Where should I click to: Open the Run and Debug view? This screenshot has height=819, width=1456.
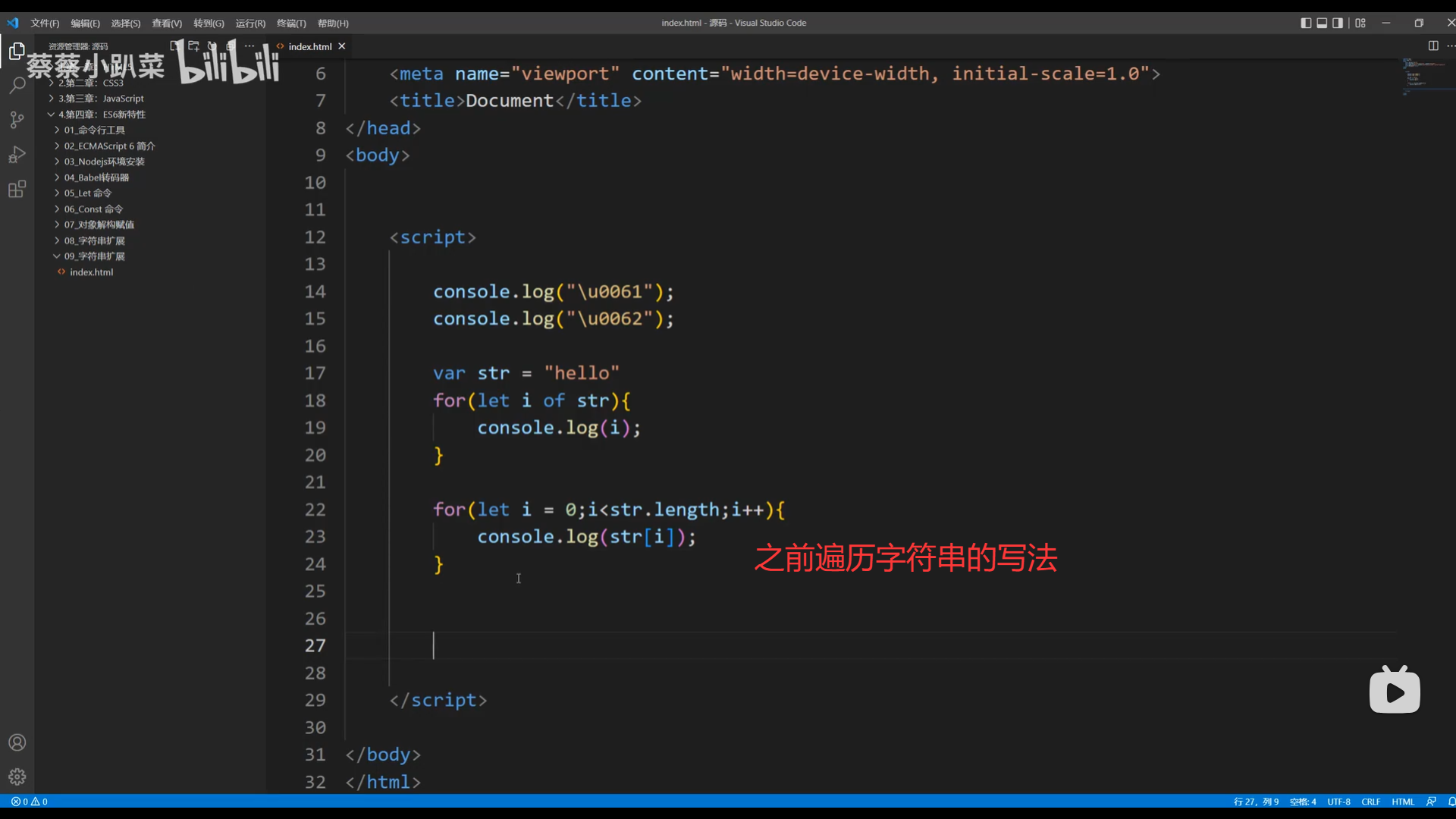17,155
